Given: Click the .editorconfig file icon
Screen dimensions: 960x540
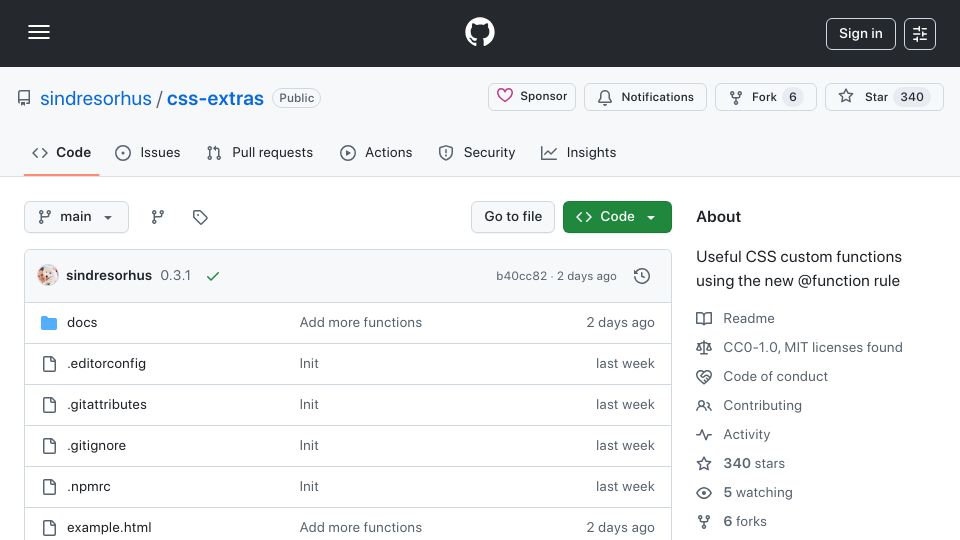Looking at the screenshot, I should pyautogui.click(x=49, y=364).
